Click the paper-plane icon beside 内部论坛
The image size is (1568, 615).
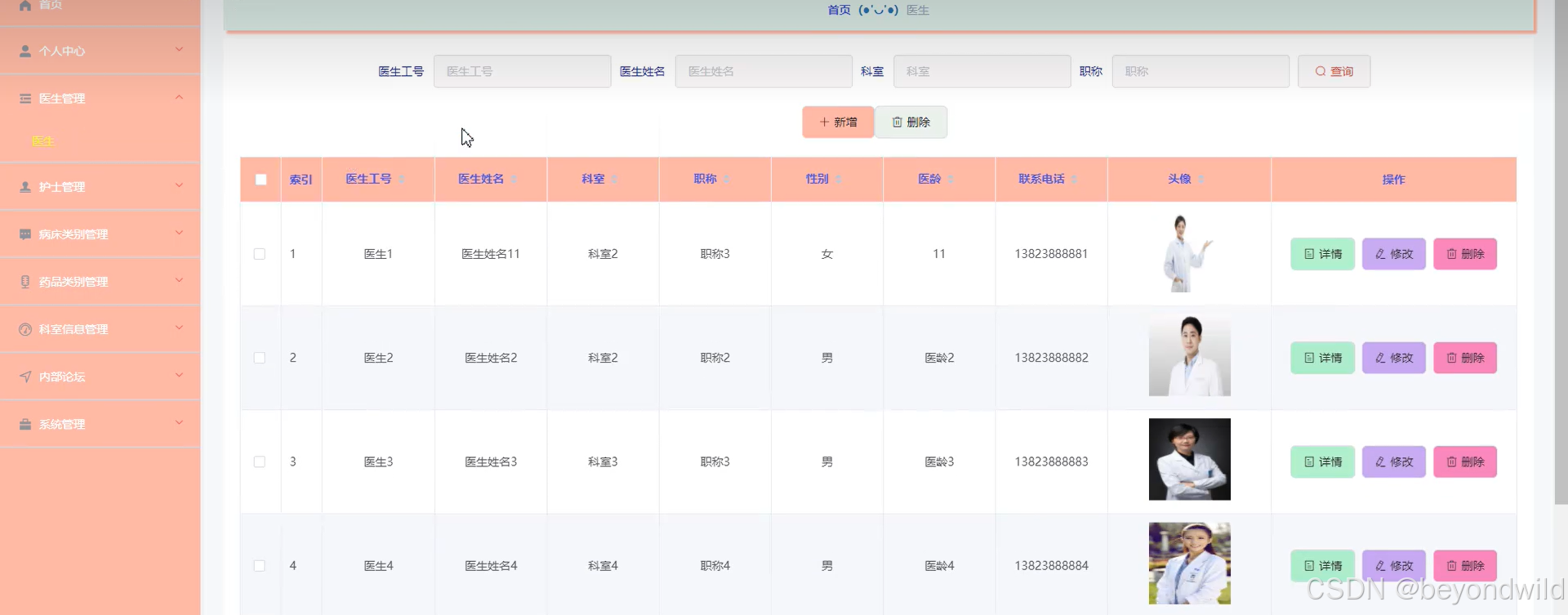(x=25, y=376)
